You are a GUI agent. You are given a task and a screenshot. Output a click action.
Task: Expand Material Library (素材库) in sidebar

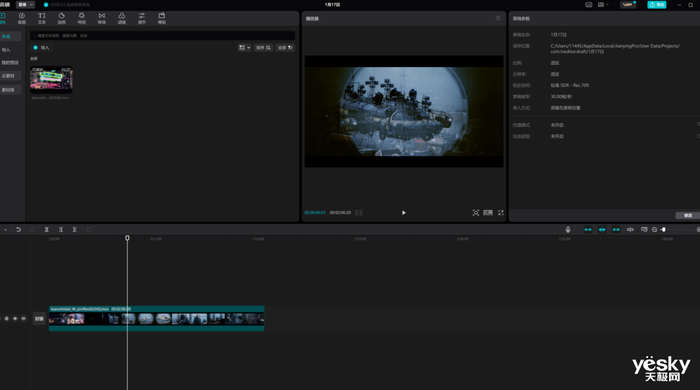coord(10,90)
